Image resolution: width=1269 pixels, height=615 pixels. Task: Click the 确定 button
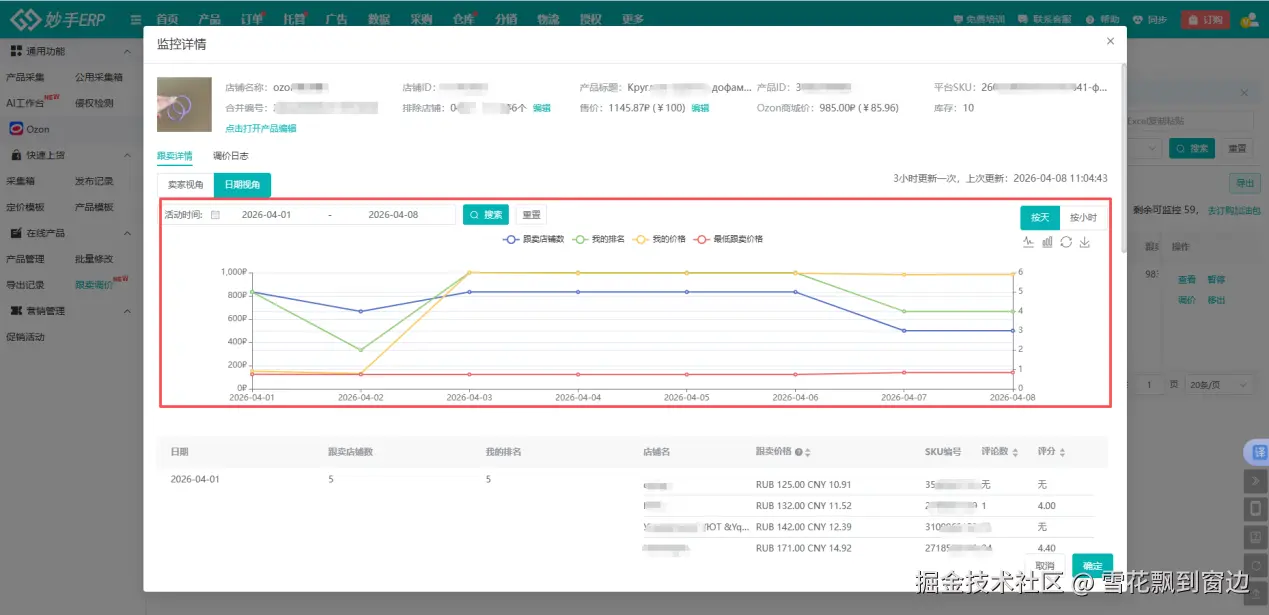[x=1092, y=565]
